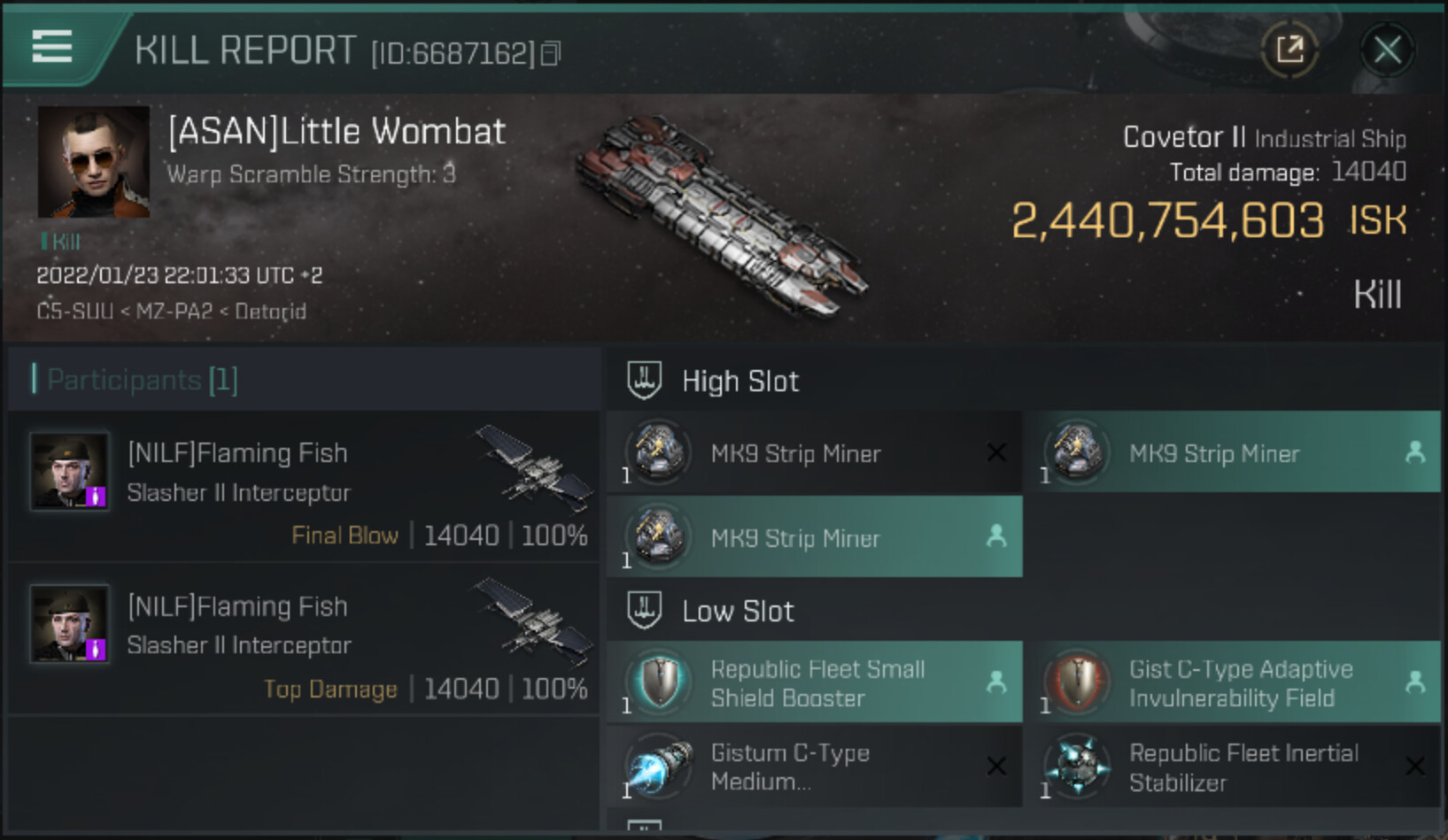Open Little Wombat's pilot portrait
Viewport: 1448px width, 840px height.
[94, 162]
